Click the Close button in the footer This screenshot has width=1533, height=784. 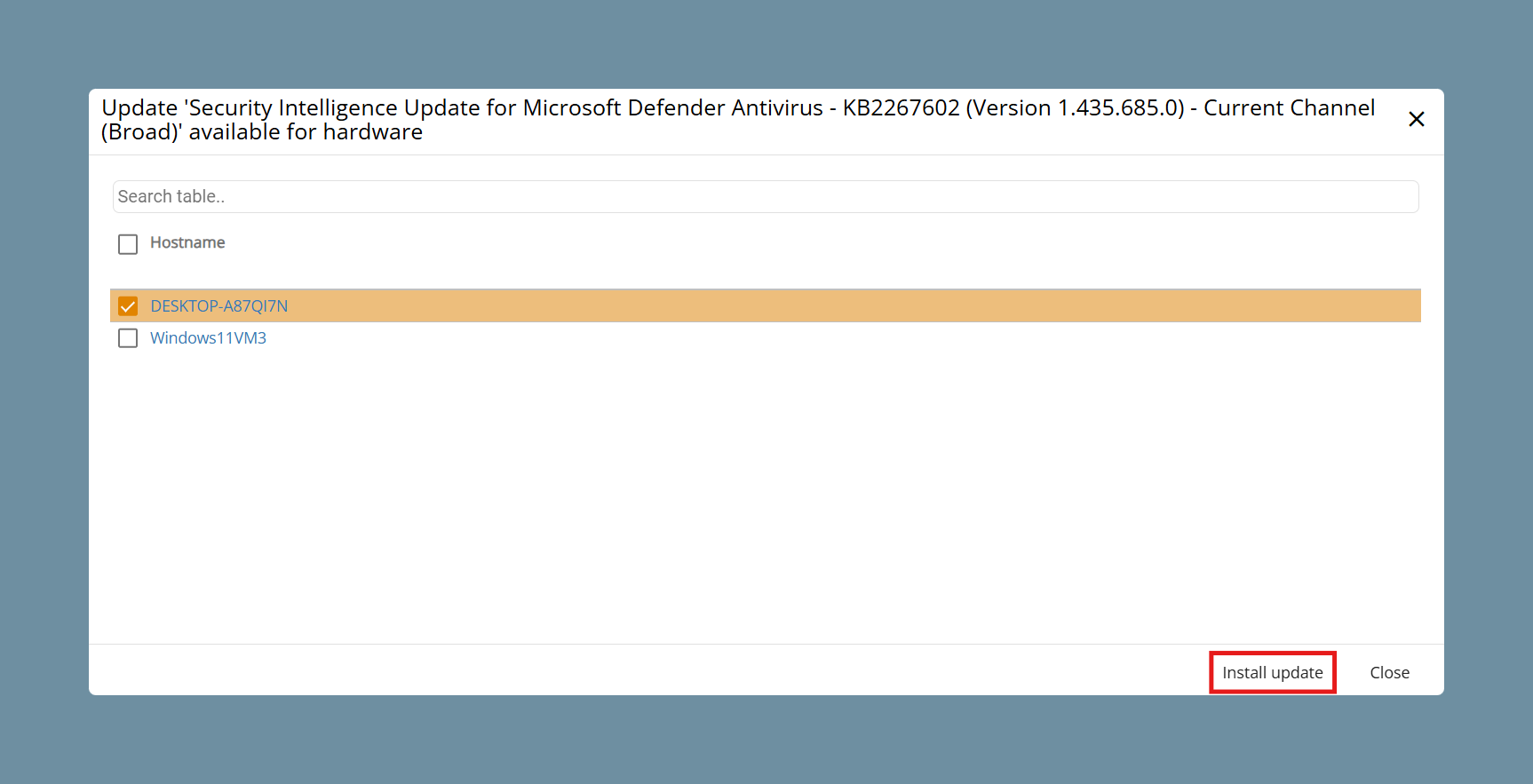pos(1390,672)
